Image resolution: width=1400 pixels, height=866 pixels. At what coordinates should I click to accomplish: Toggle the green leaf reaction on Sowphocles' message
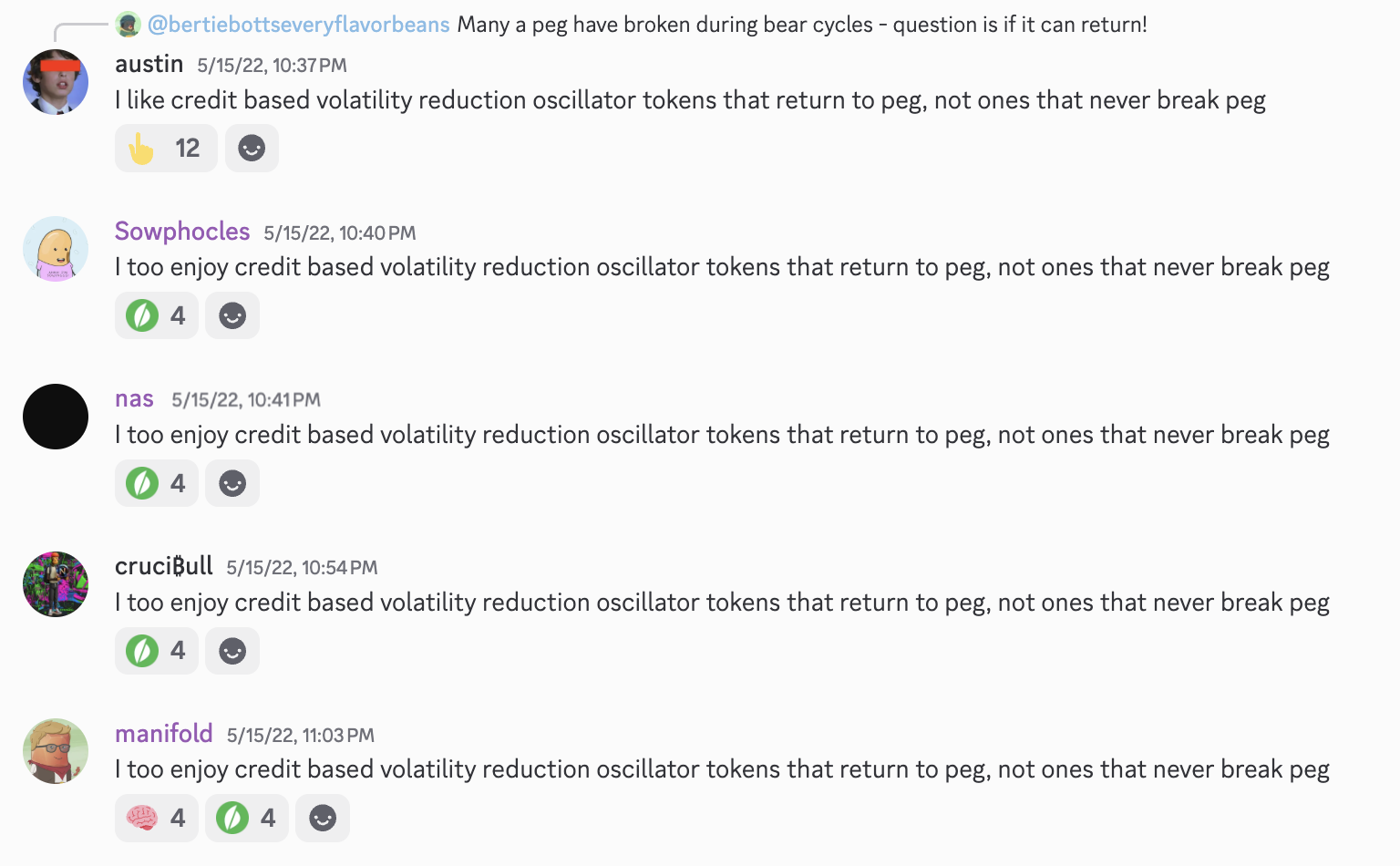click(x=156, y=315)
